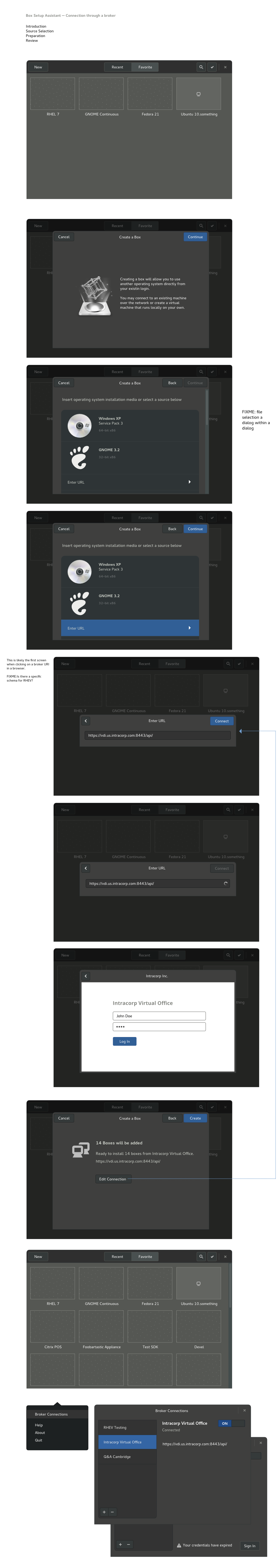Switch to Recent in overview listing Citrix POS
Image resolution: width=277 pixels, height=1568 pixels.
coord(117,1256)
